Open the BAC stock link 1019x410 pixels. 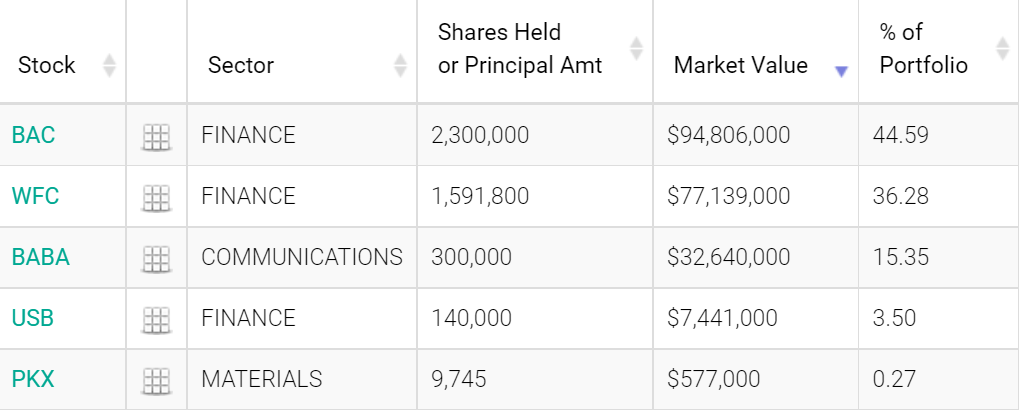point(34,135)
